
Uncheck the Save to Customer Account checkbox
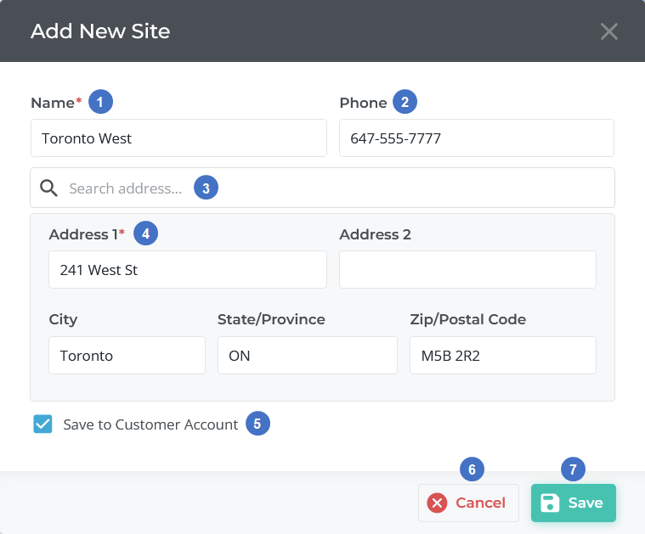43,424
